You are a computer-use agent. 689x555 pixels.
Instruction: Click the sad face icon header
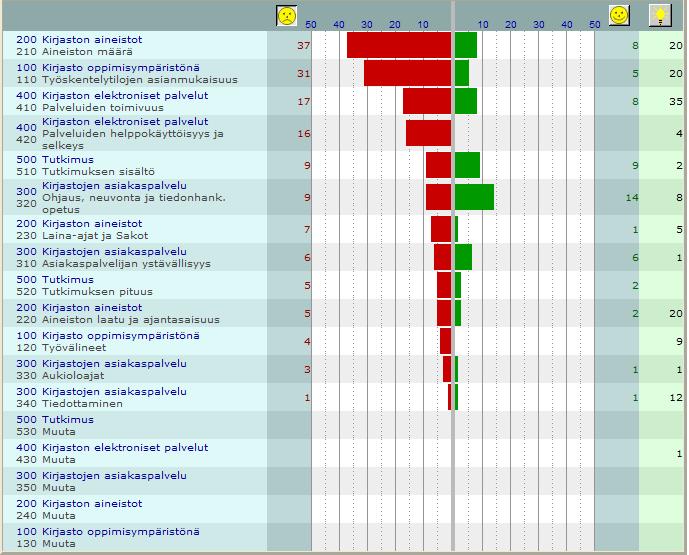286,16
